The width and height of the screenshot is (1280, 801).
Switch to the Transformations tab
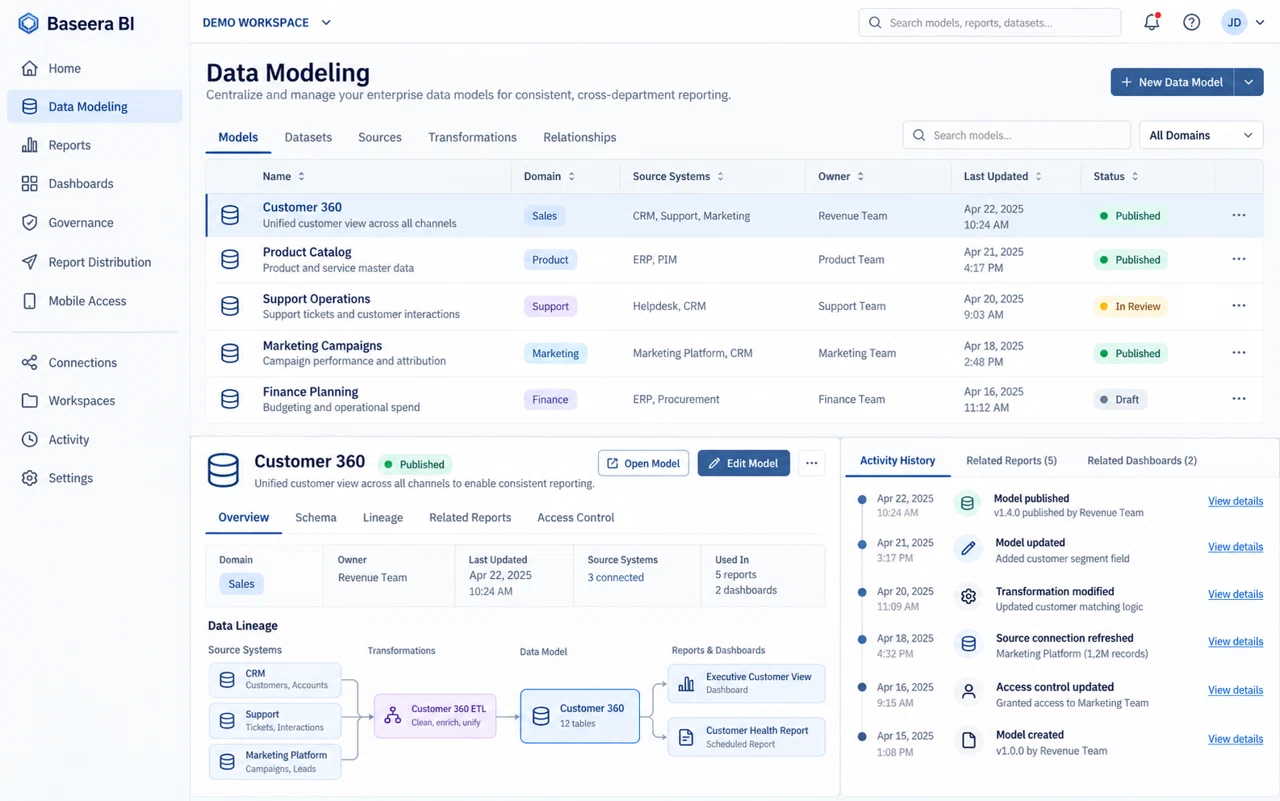click(472, 137)
